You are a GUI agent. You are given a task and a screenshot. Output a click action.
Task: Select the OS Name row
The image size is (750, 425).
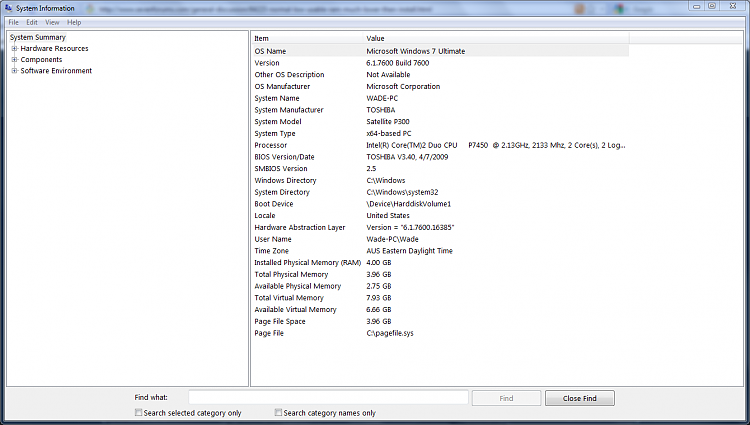click(441, 51)
